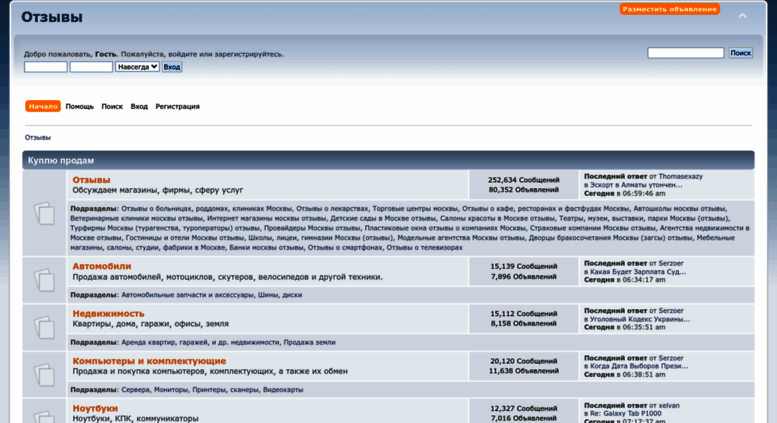Open the Компьютеры и комплектующие board link

point(149,361)
